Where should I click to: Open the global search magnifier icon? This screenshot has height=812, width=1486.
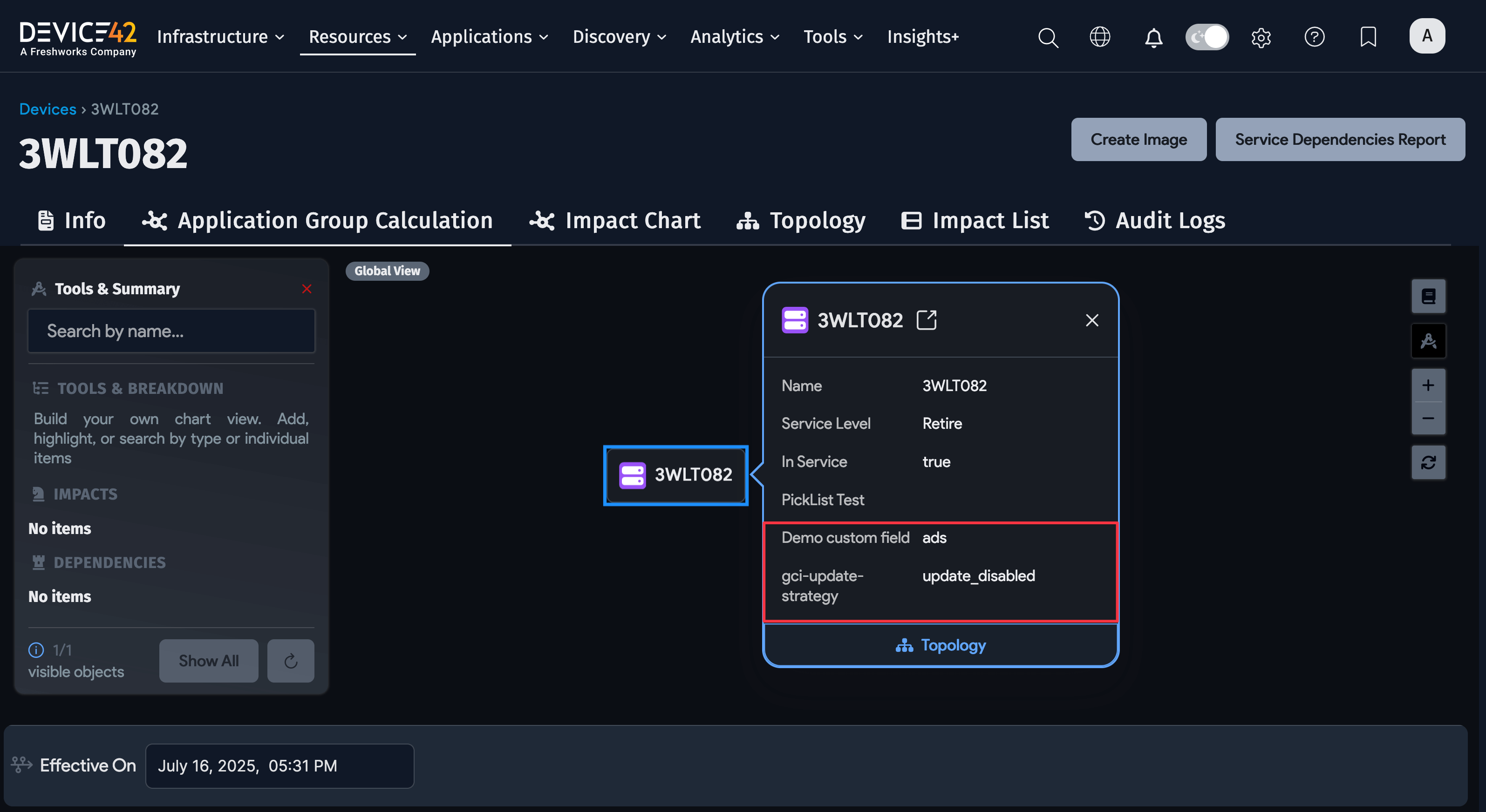[x=1048, y=38]
